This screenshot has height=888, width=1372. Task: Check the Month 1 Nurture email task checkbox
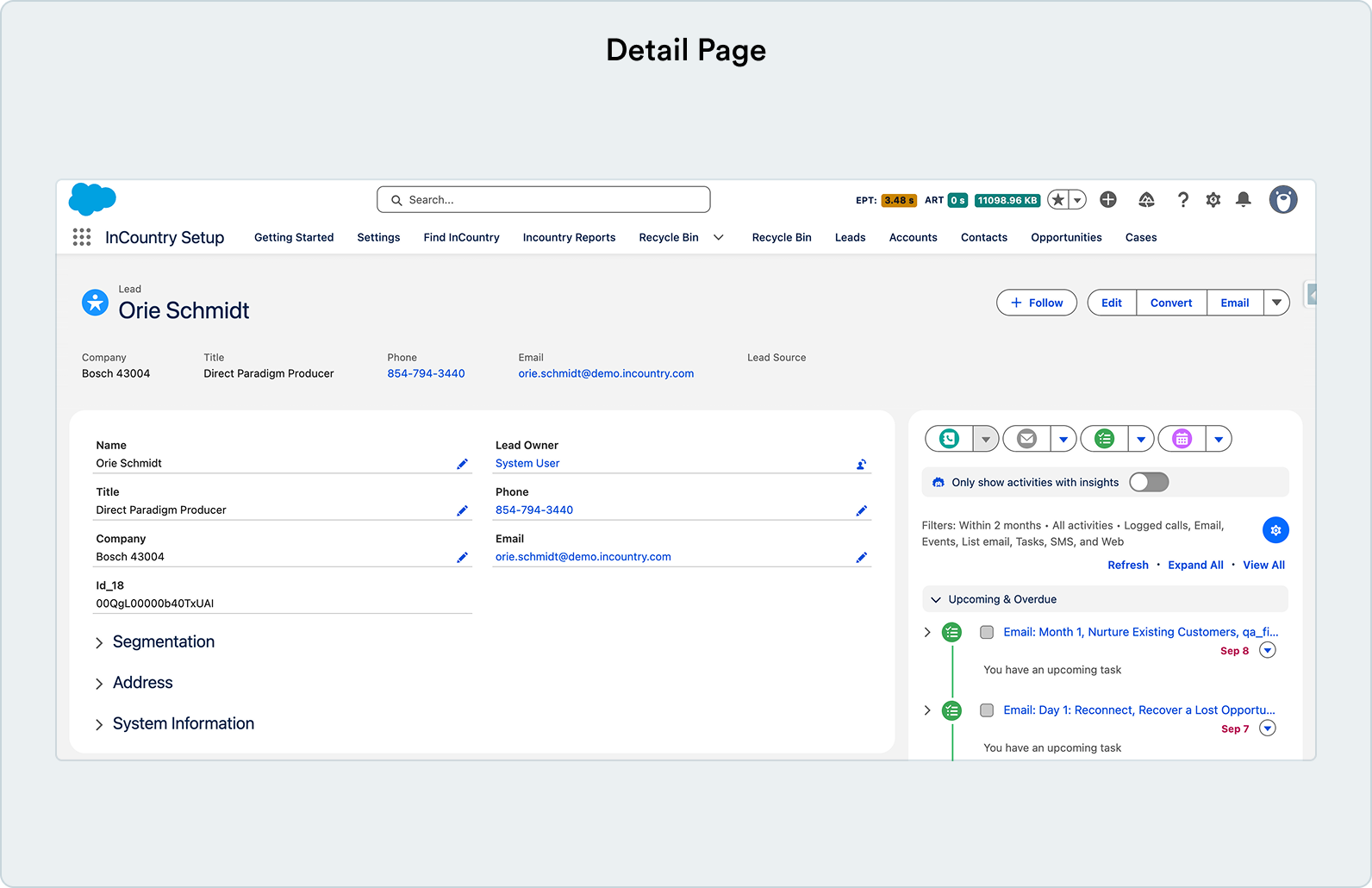(987, 632)
